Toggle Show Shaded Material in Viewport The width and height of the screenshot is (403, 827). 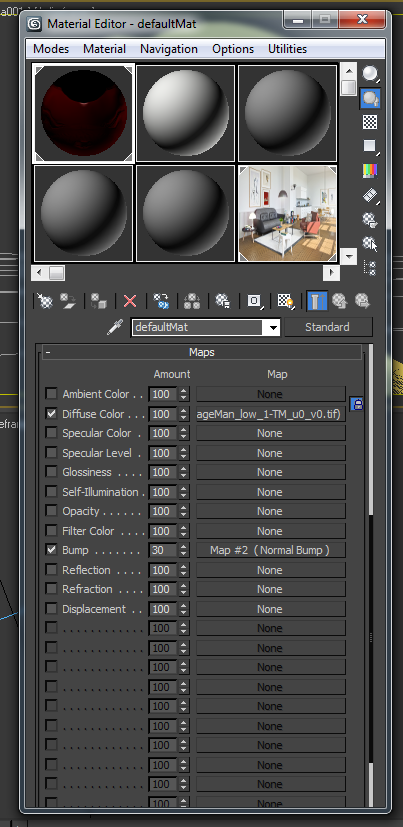286,301
